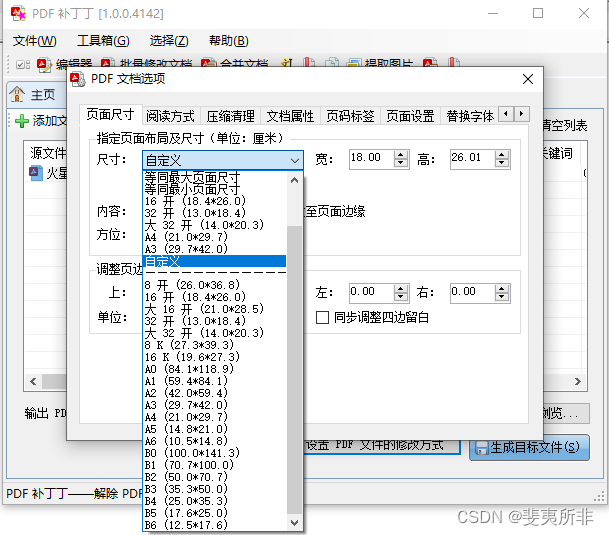Image resolution: width=609 pixels, height=535 pixels.
Task: Click the 生成目标文件(S) button
Action: (x=529, y=448)
